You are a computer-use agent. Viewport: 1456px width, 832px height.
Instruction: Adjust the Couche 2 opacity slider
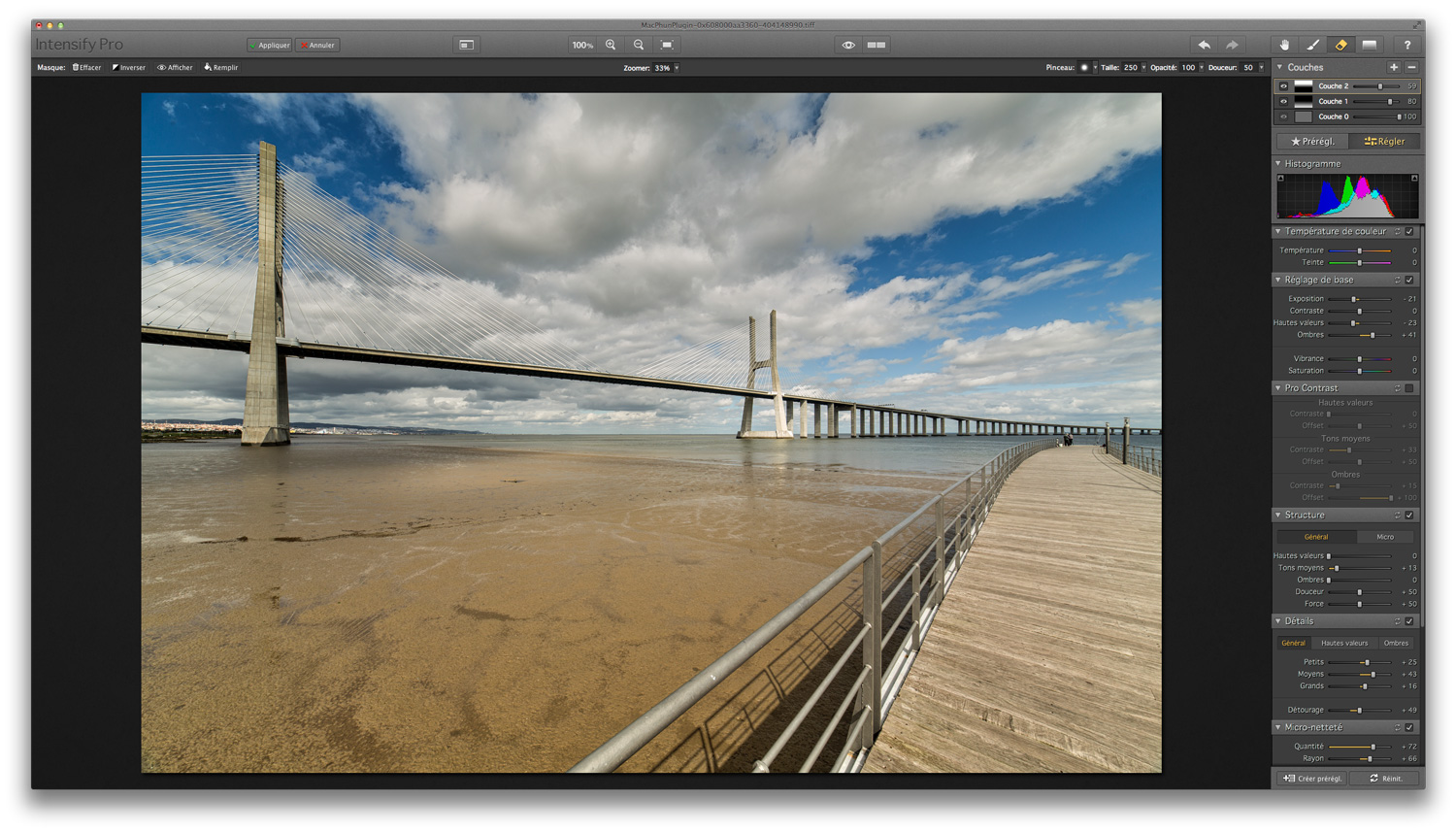pos(1376,86)
